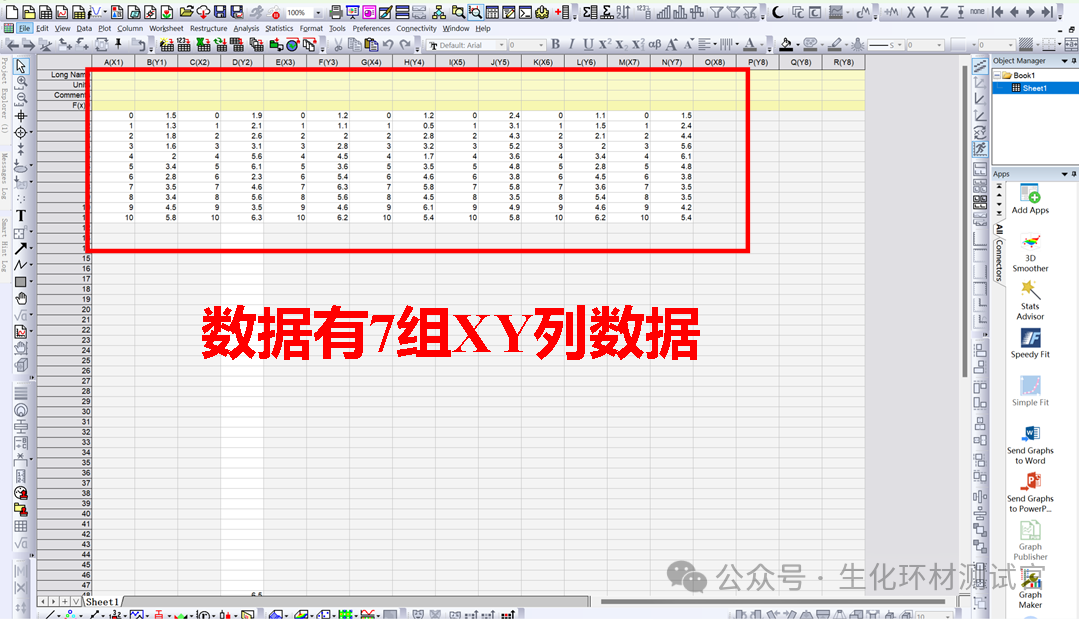Open the File menu
This screenshot has width=1080, height=620.
25,28
